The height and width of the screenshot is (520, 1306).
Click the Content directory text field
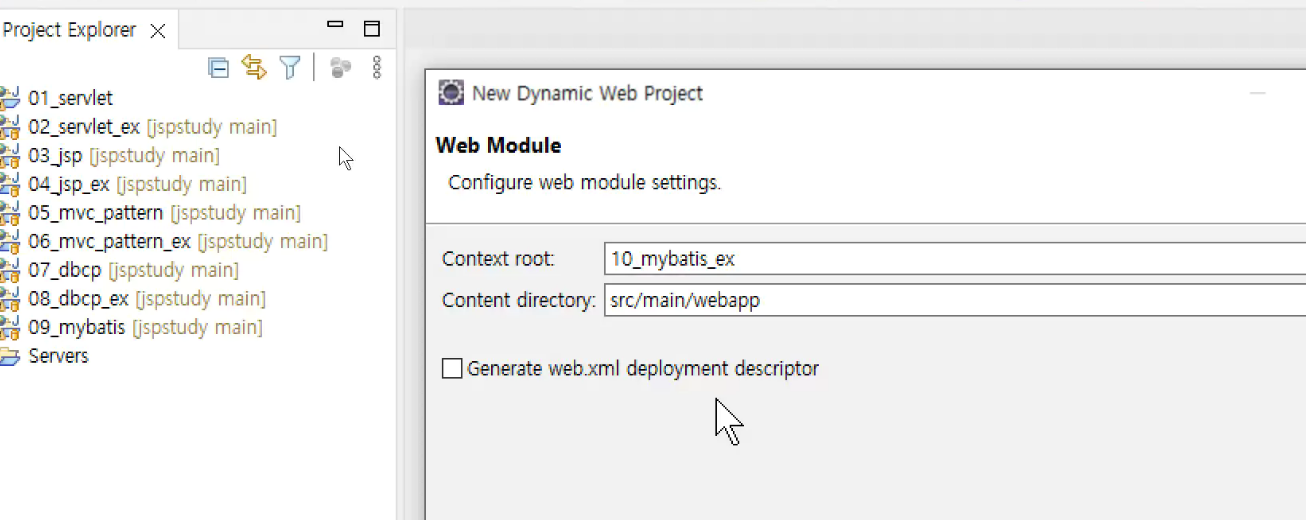[x=955, y=300]
